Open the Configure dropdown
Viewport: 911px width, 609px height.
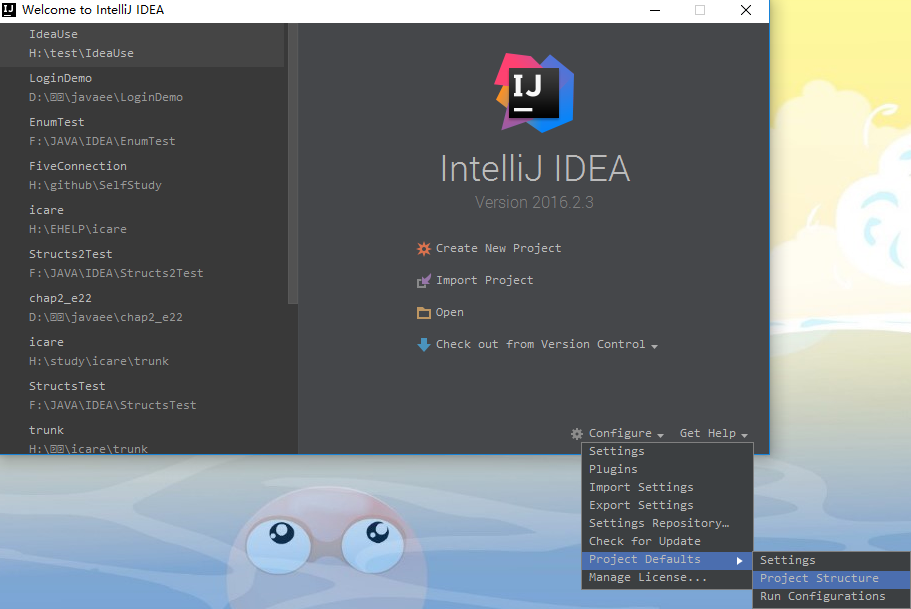620,433
